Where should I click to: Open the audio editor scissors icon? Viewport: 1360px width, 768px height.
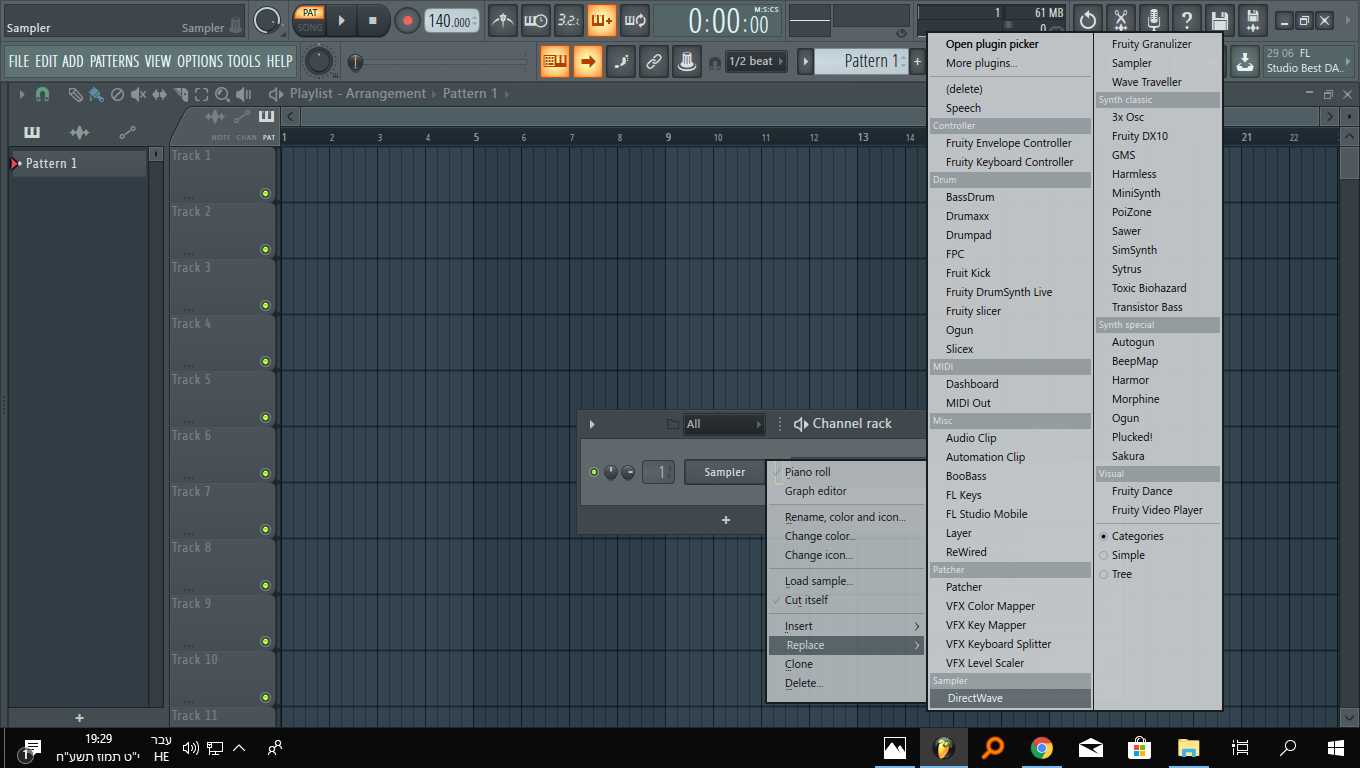1120,20
